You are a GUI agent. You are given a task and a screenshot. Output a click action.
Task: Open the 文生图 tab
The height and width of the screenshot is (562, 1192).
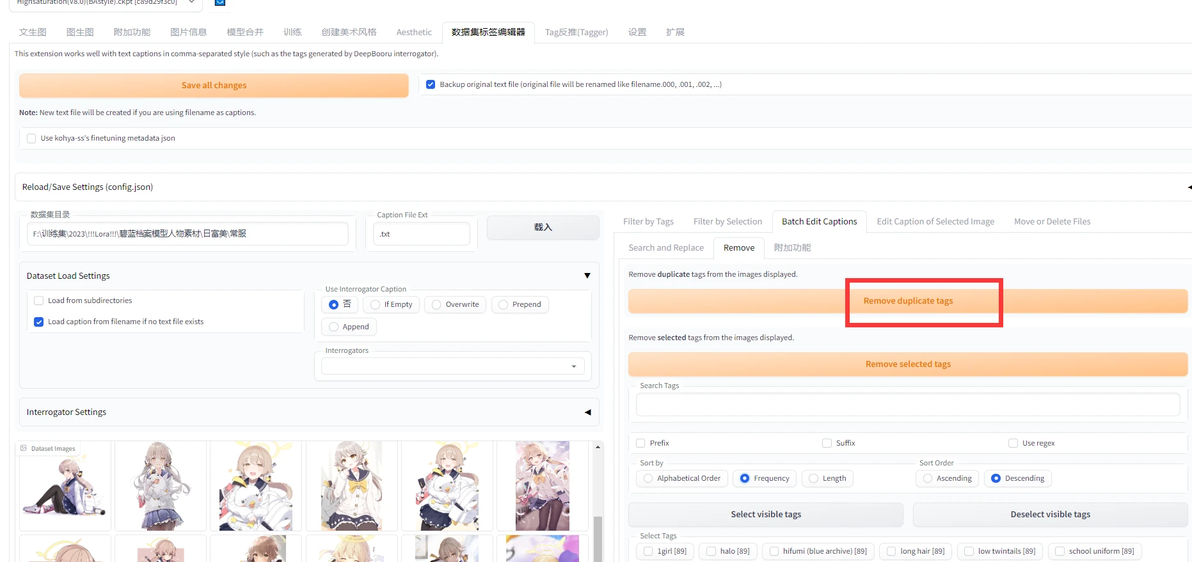33,32
